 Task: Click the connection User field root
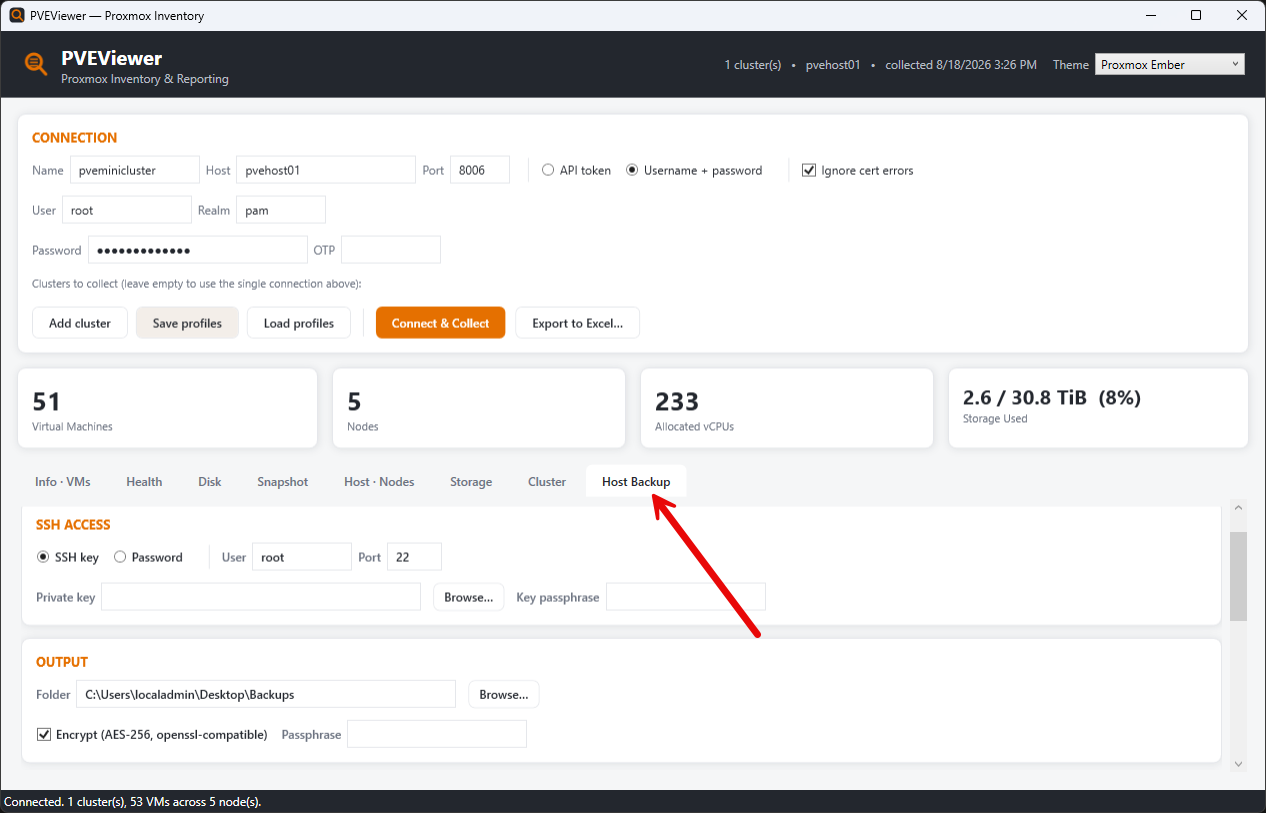pos(127,210)
